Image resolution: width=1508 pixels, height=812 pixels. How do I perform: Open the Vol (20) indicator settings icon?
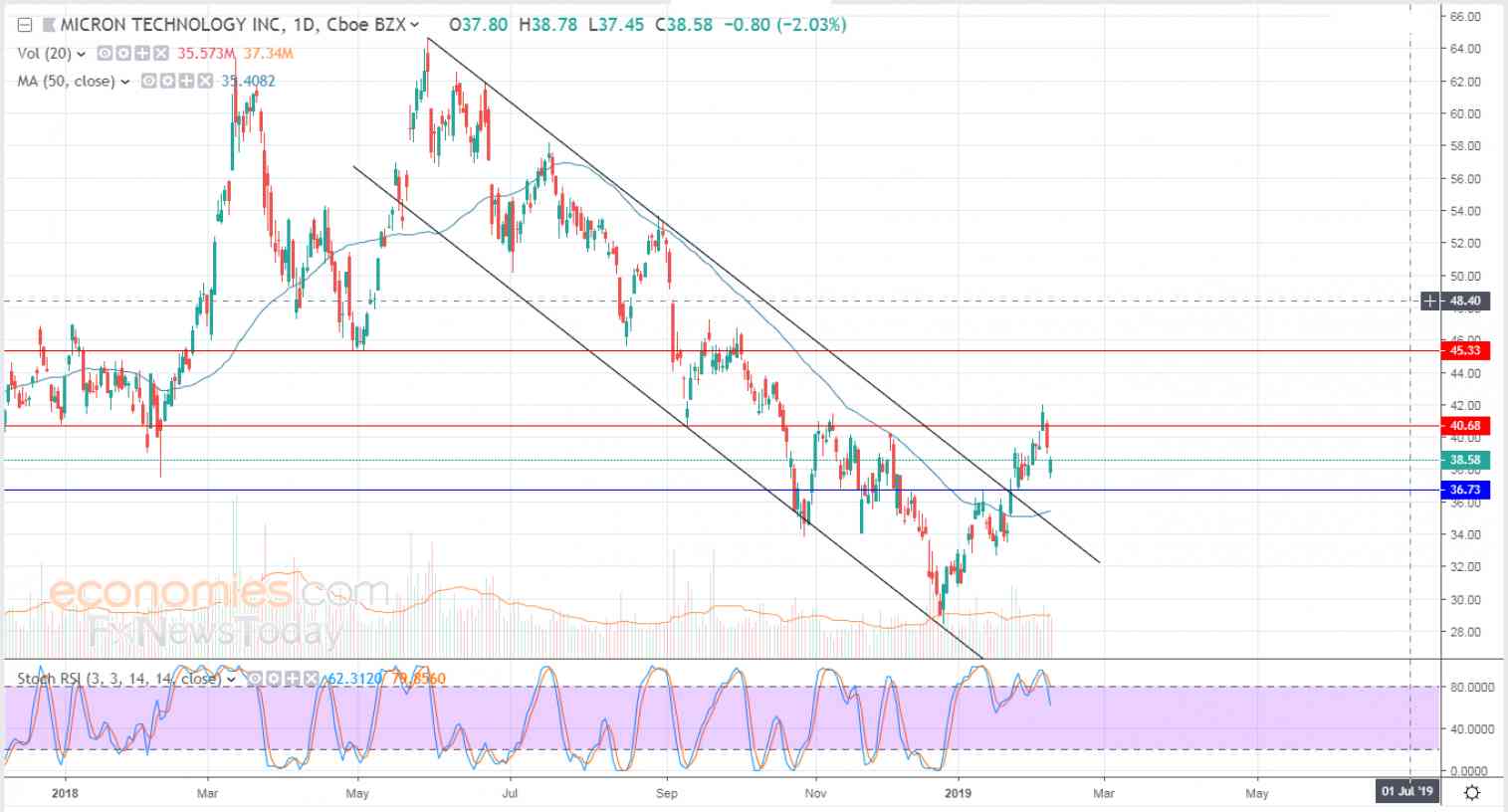(x=123, y=54)
